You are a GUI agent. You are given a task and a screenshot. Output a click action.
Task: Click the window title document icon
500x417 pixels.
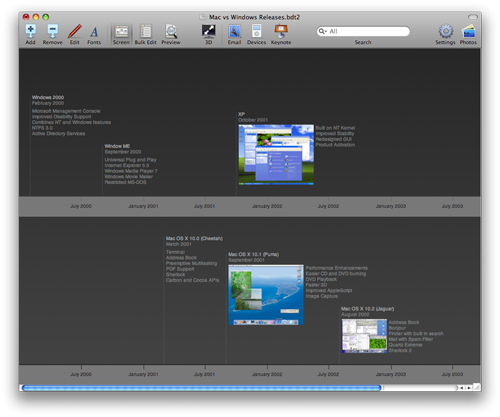pyautogui.click(x=203, y=17)
